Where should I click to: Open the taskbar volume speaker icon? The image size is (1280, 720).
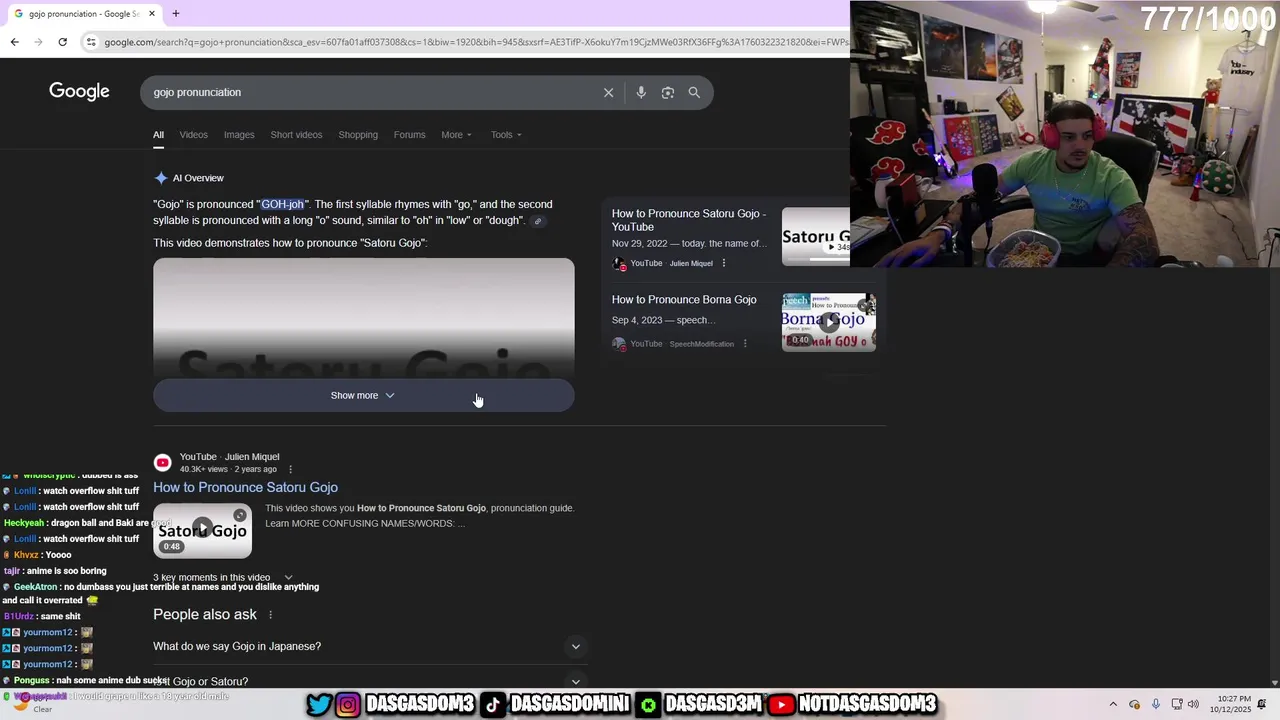click(x=1194, y=704)
